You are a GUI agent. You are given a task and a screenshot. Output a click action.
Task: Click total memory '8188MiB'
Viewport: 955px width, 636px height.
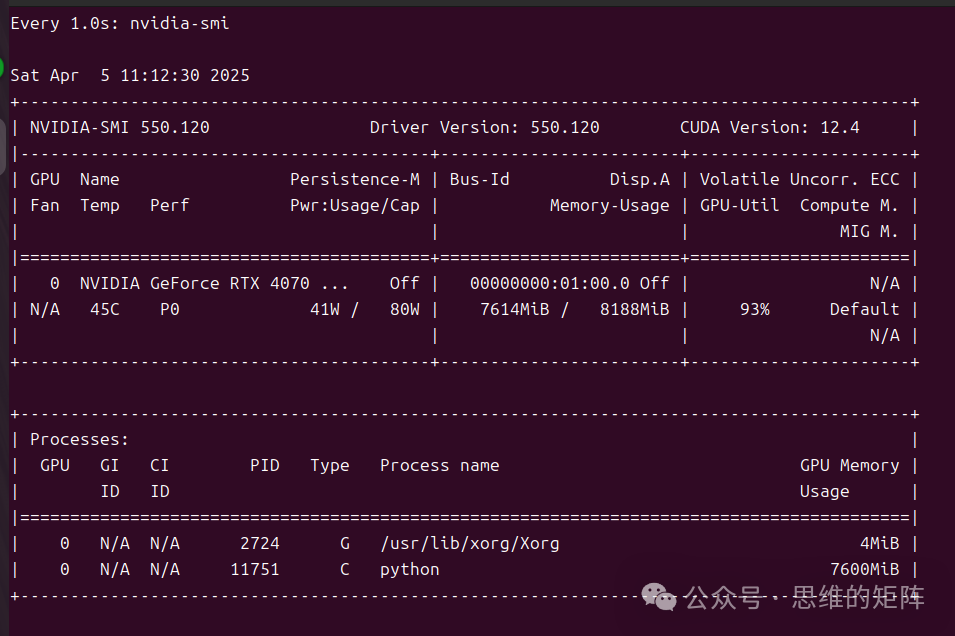tap(635, 309)
